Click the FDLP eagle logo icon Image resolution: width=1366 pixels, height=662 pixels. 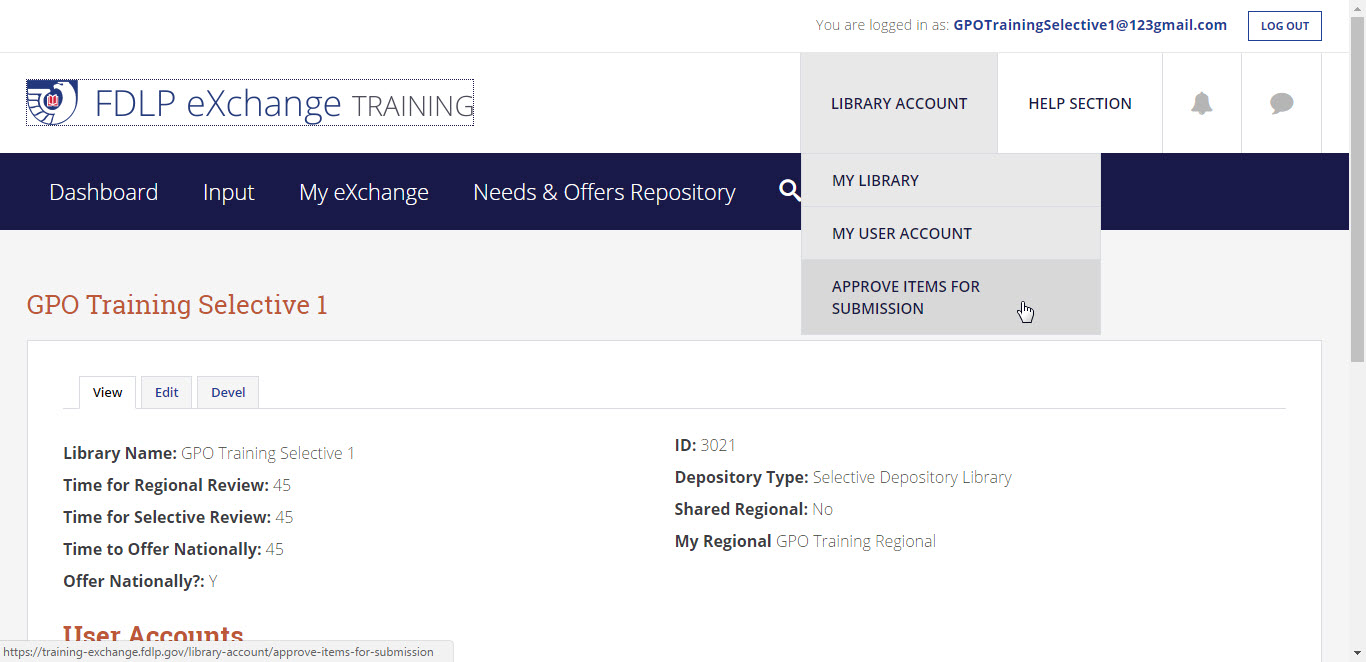click(x=52, y=102)
